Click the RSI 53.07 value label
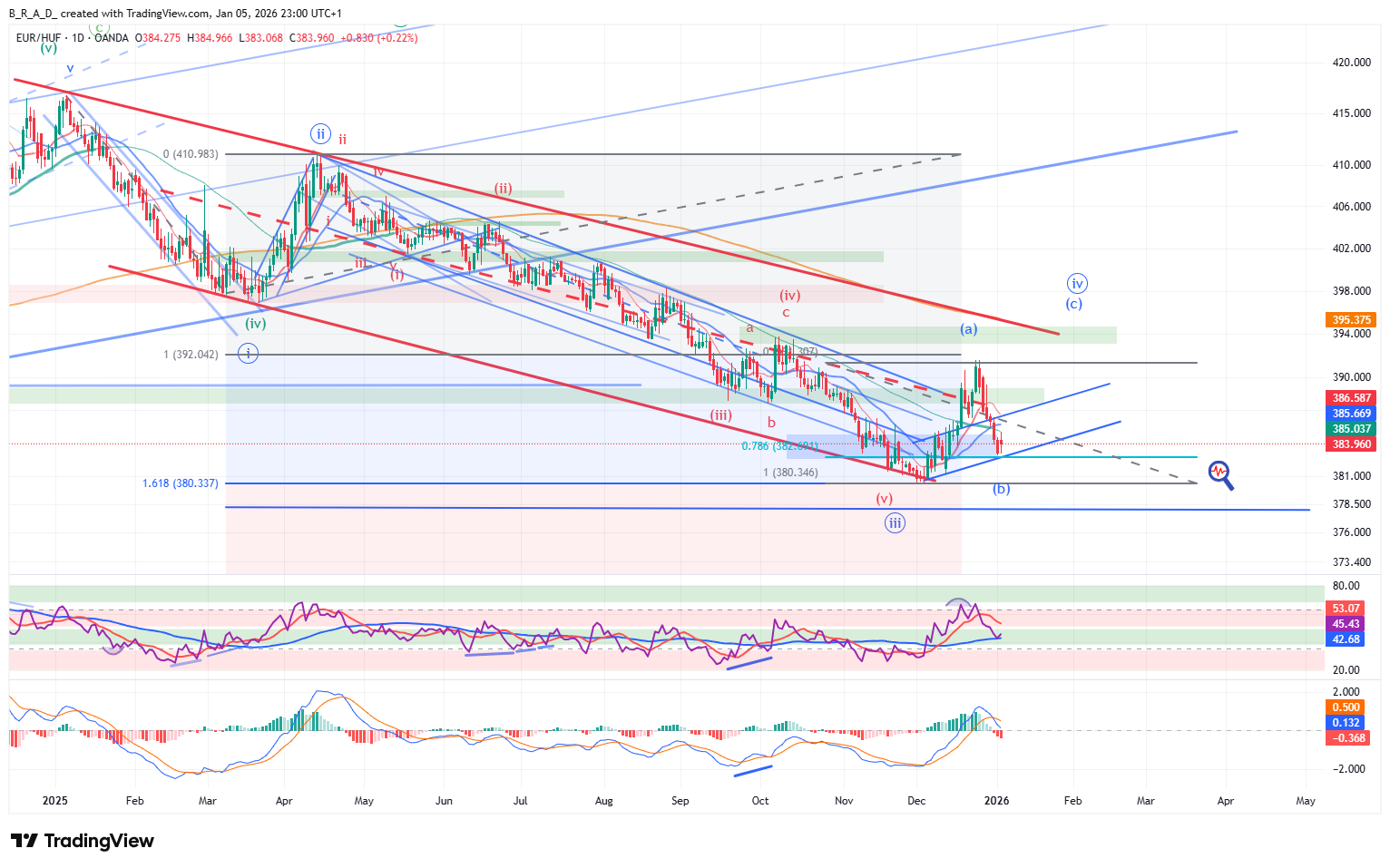Viewport: 1390px width, 868px height. 1346,609
